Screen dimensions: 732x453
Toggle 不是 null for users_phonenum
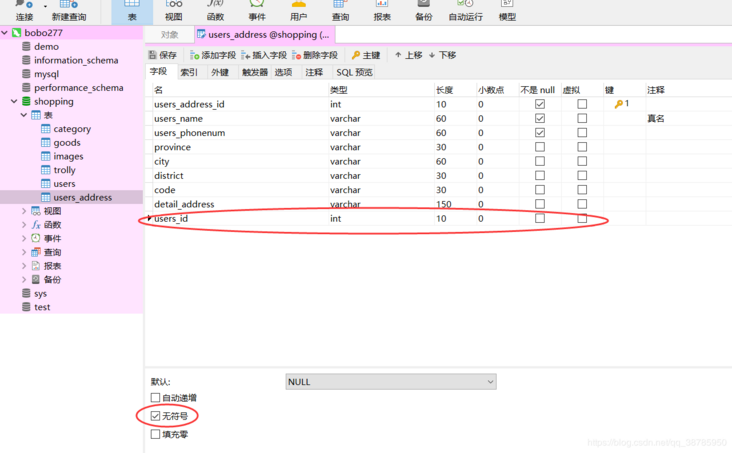tap(540, 133)
